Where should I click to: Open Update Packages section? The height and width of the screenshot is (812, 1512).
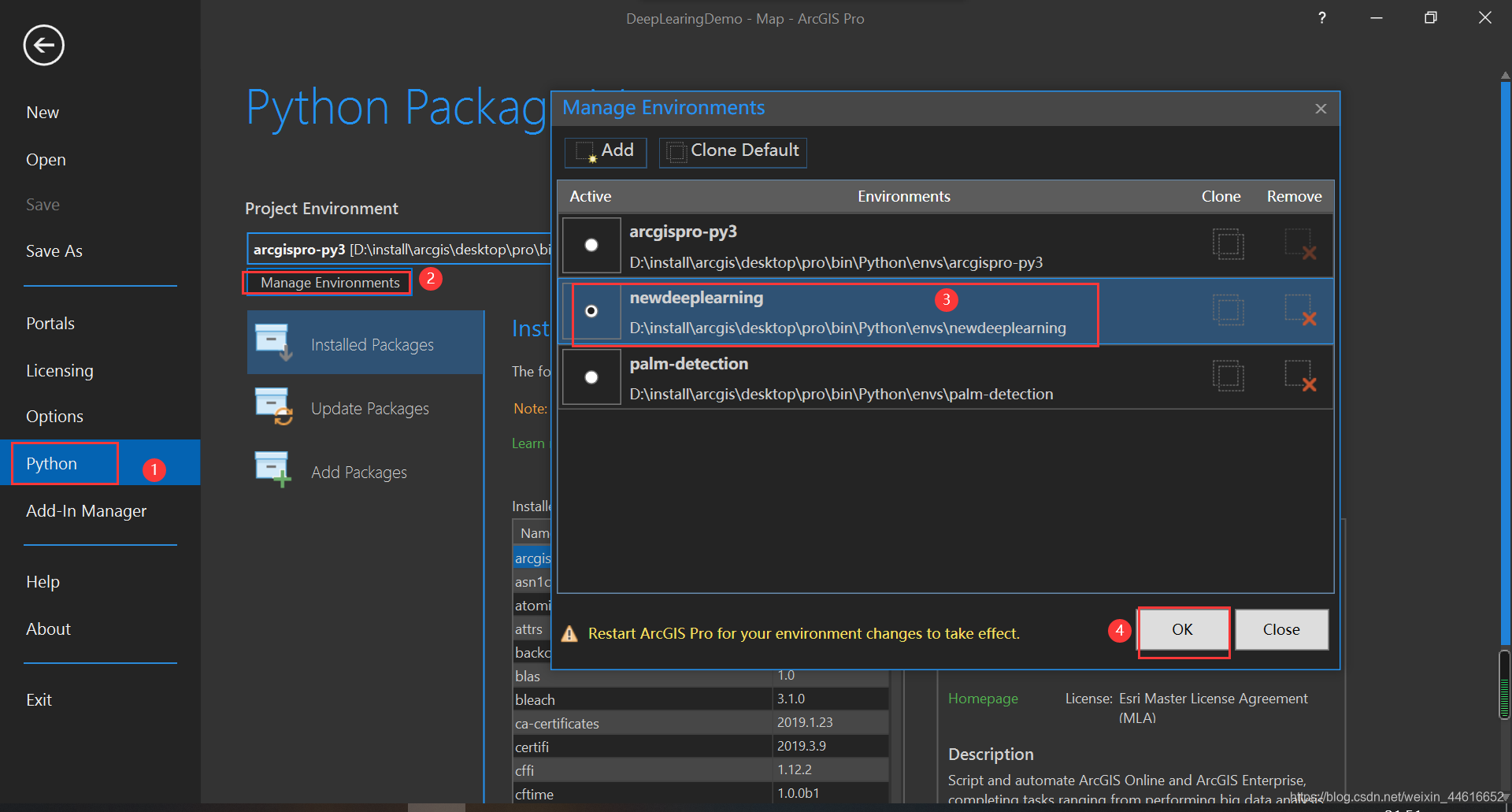pyautogui.click(x=365, y=408)
